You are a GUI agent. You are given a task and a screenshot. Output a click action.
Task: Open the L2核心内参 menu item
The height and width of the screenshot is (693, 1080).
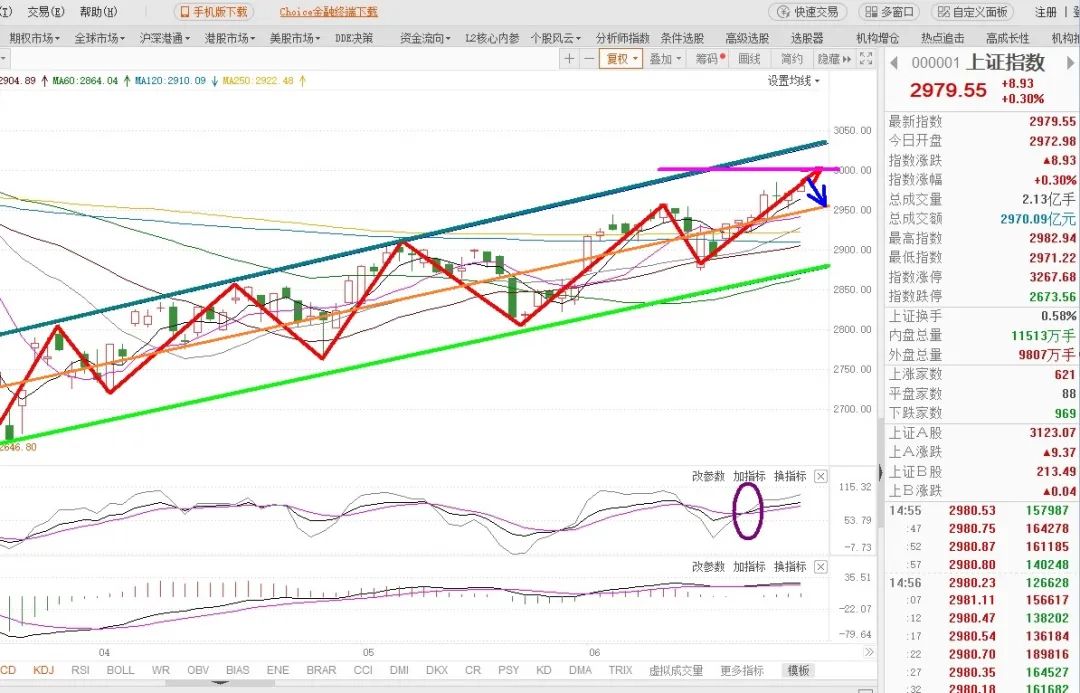point(492,38)
